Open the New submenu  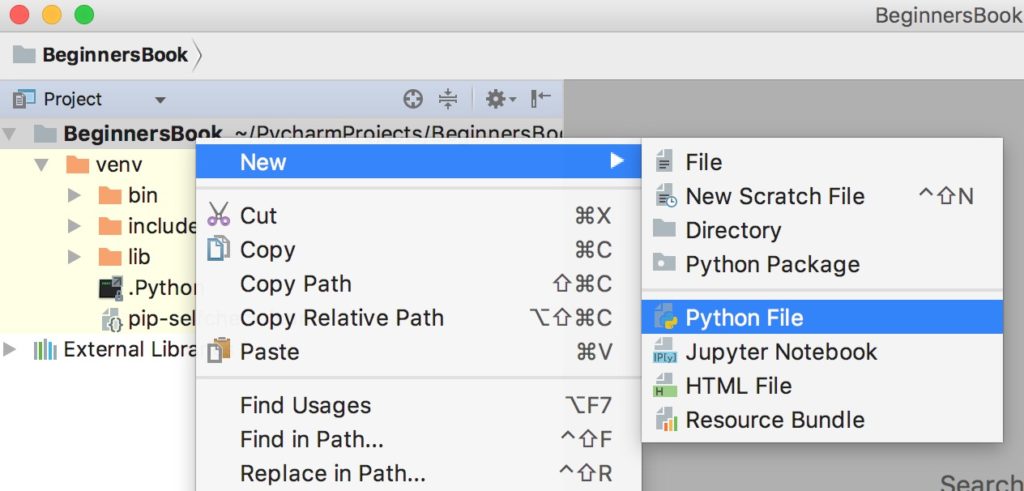[x=419, y=161]
